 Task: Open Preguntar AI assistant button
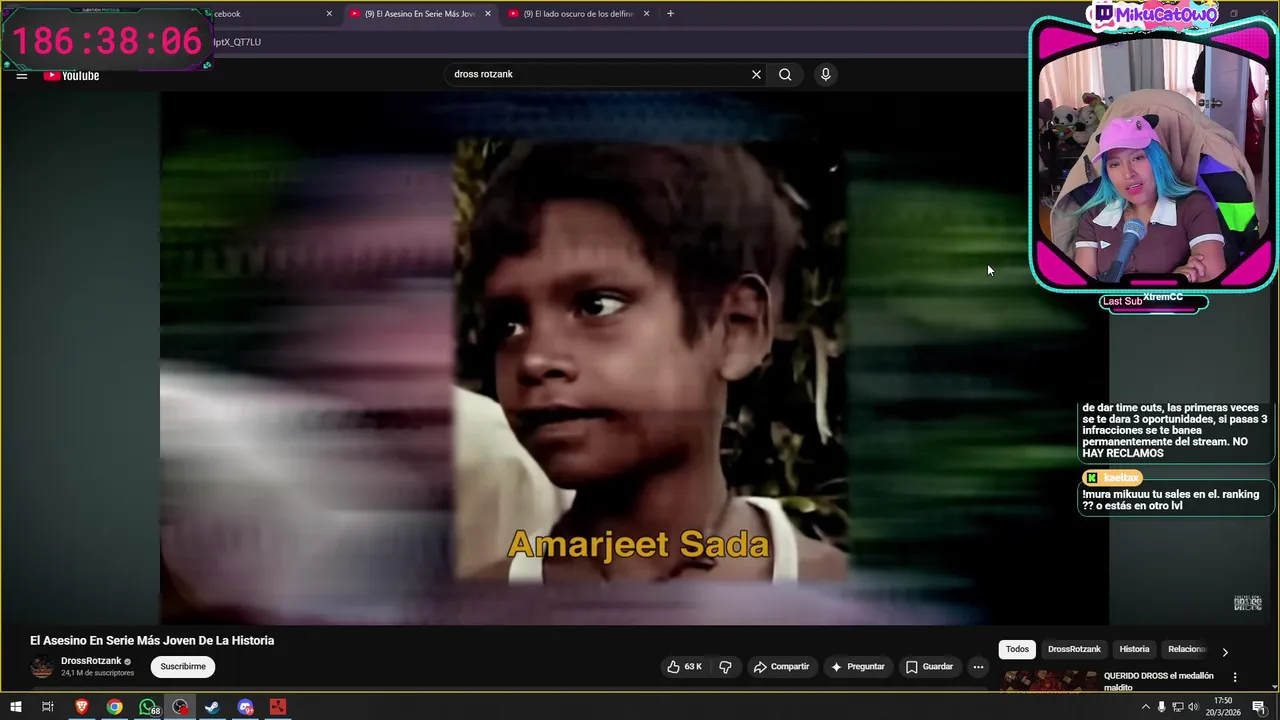click(857, 667)
